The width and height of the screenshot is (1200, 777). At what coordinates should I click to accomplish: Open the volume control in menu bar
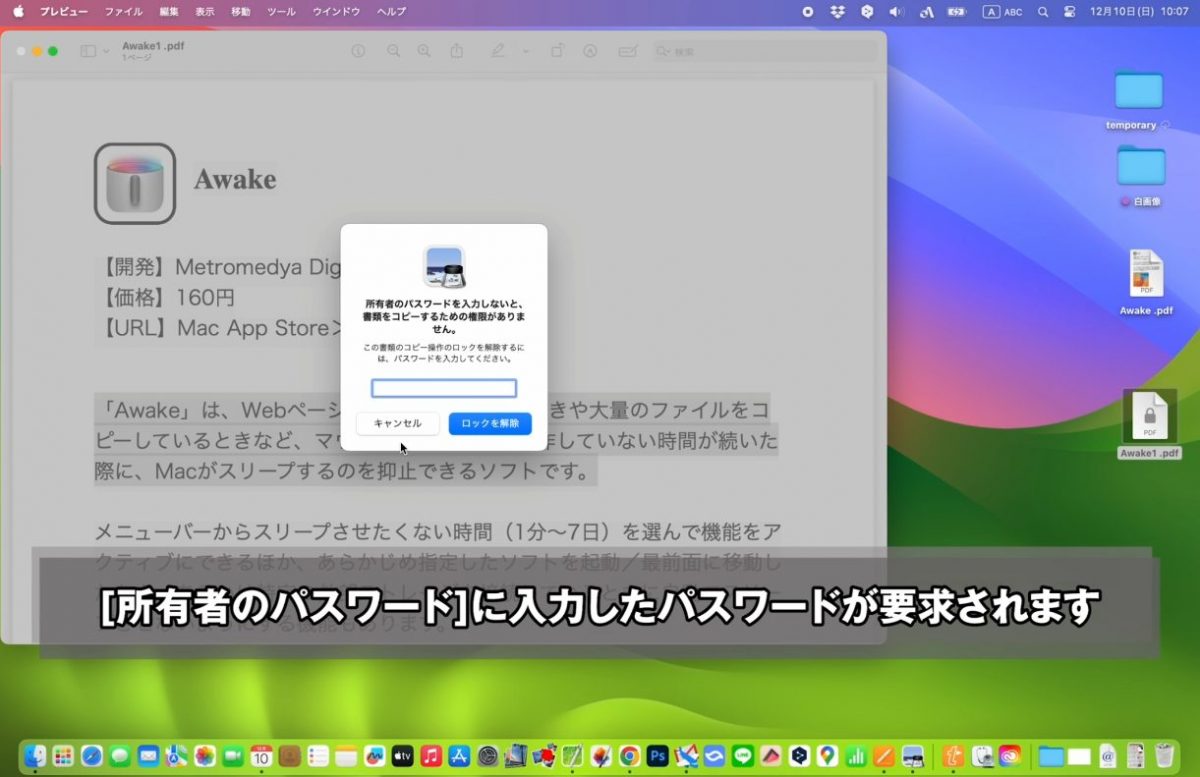896,11
